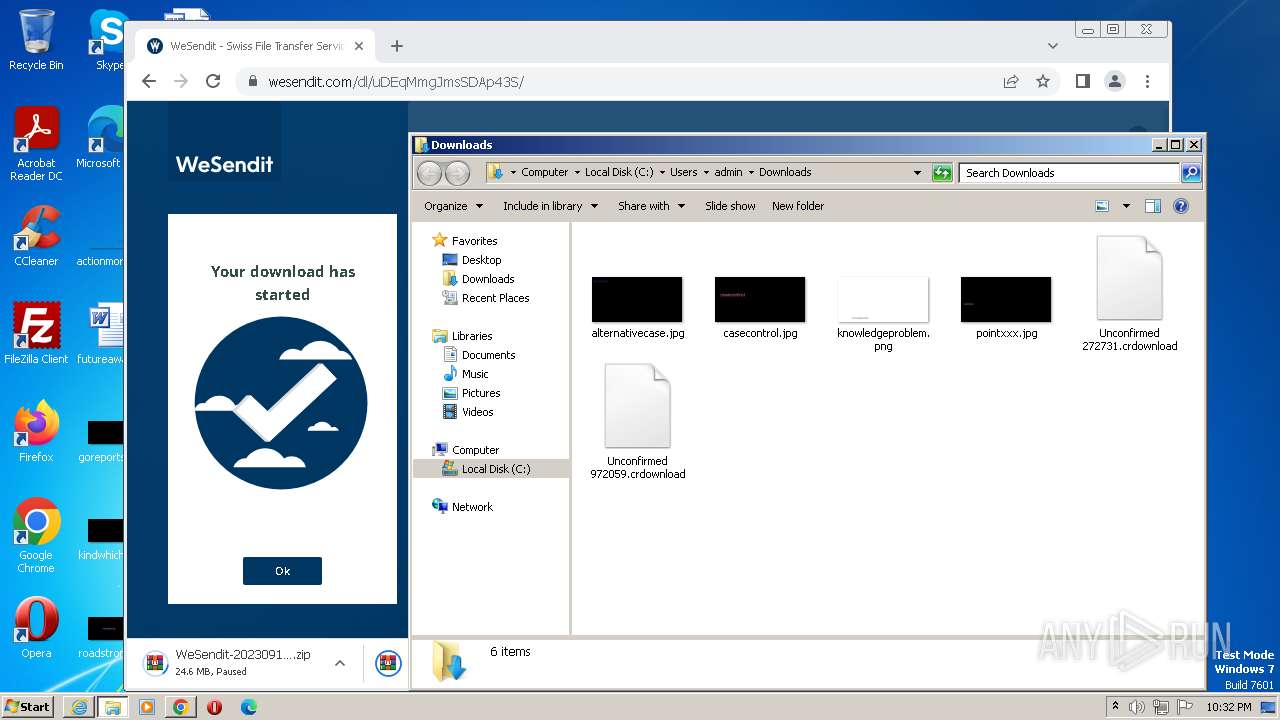This screenshot has width=1280, height=720.
Task: Select Favorites in navigation pane
Action: click(x=474, y=241)
